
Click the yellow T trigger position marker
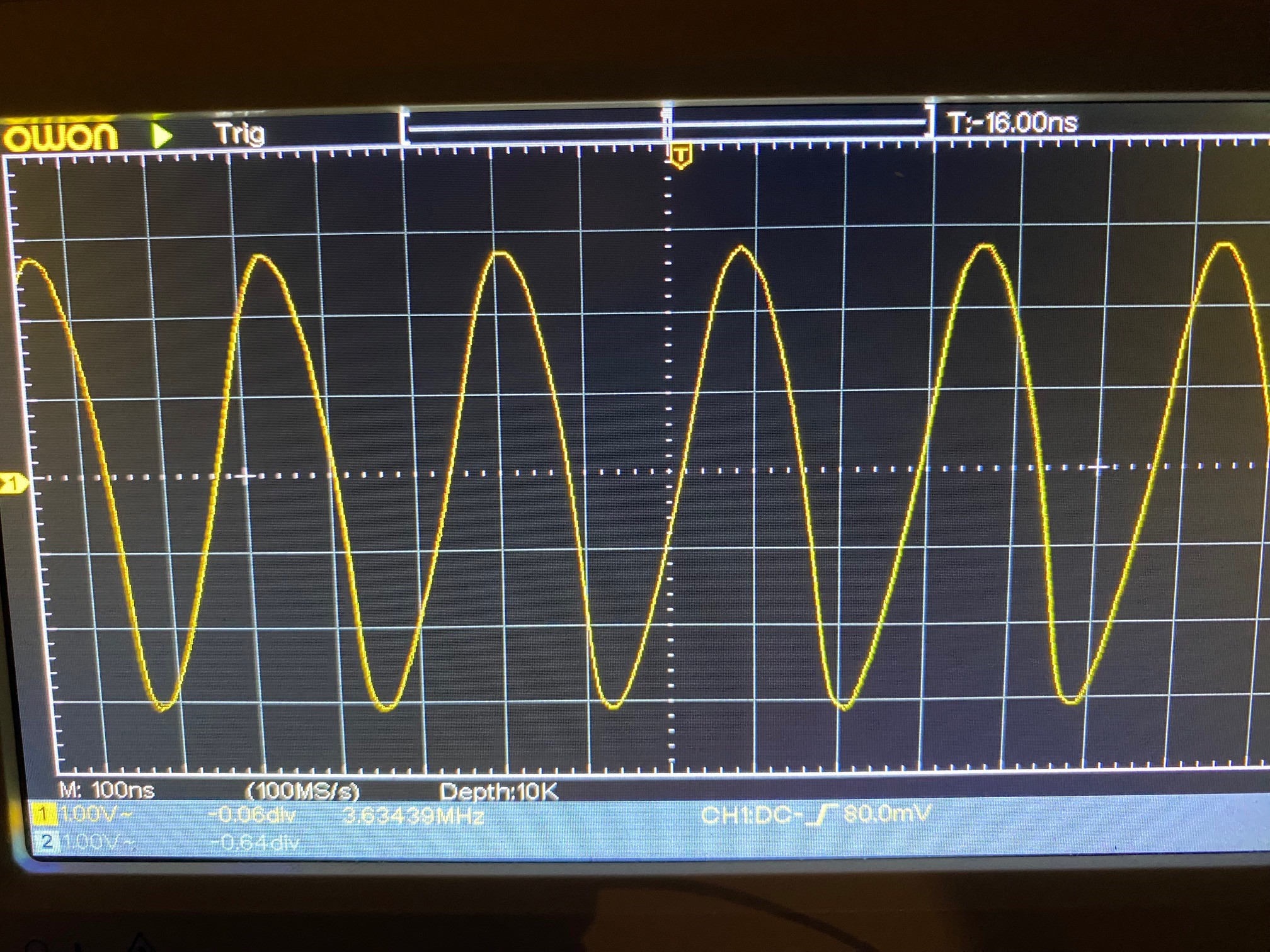tap(680, 156)
